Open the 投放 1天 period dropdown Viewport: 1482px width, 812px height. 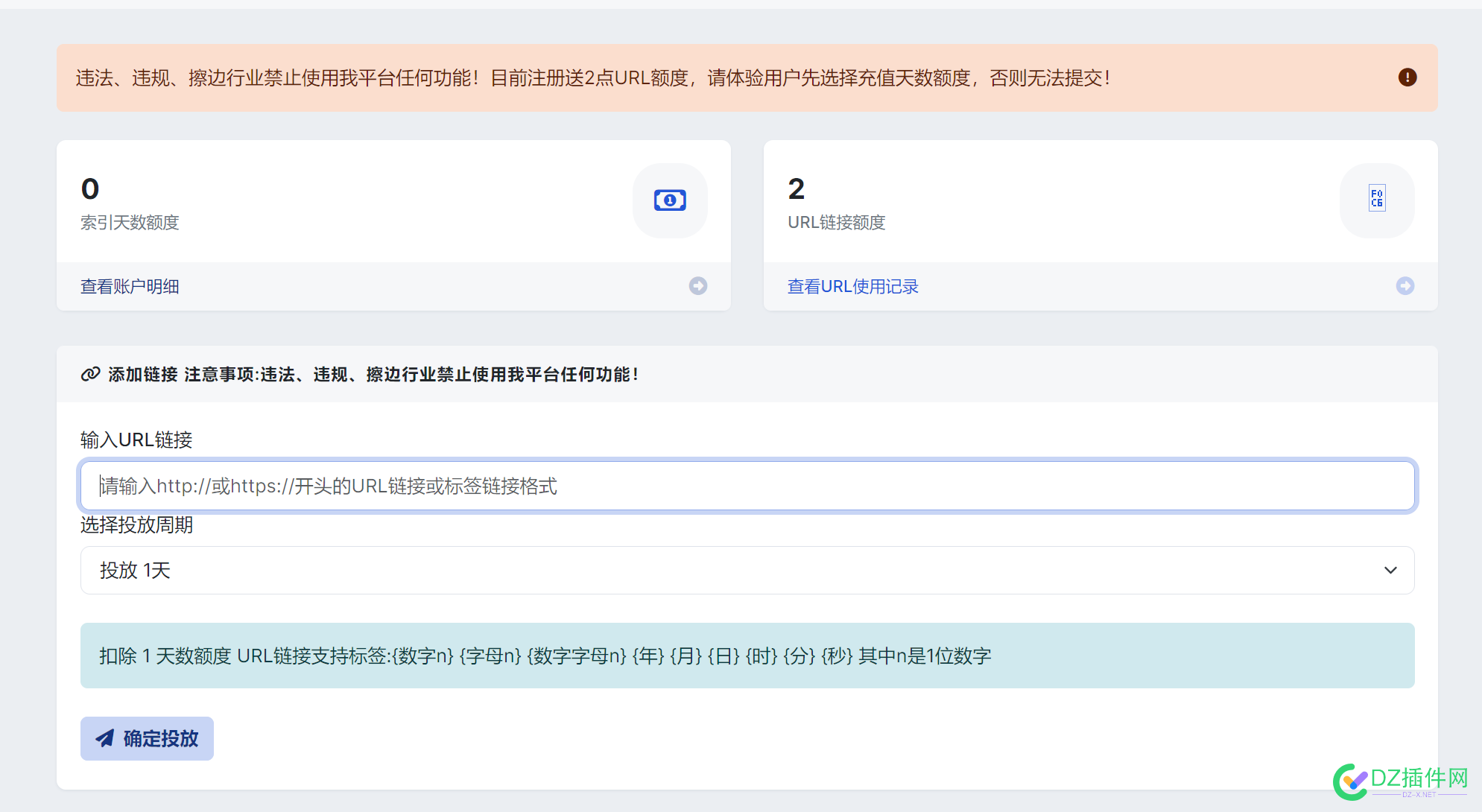click(747, 570)
